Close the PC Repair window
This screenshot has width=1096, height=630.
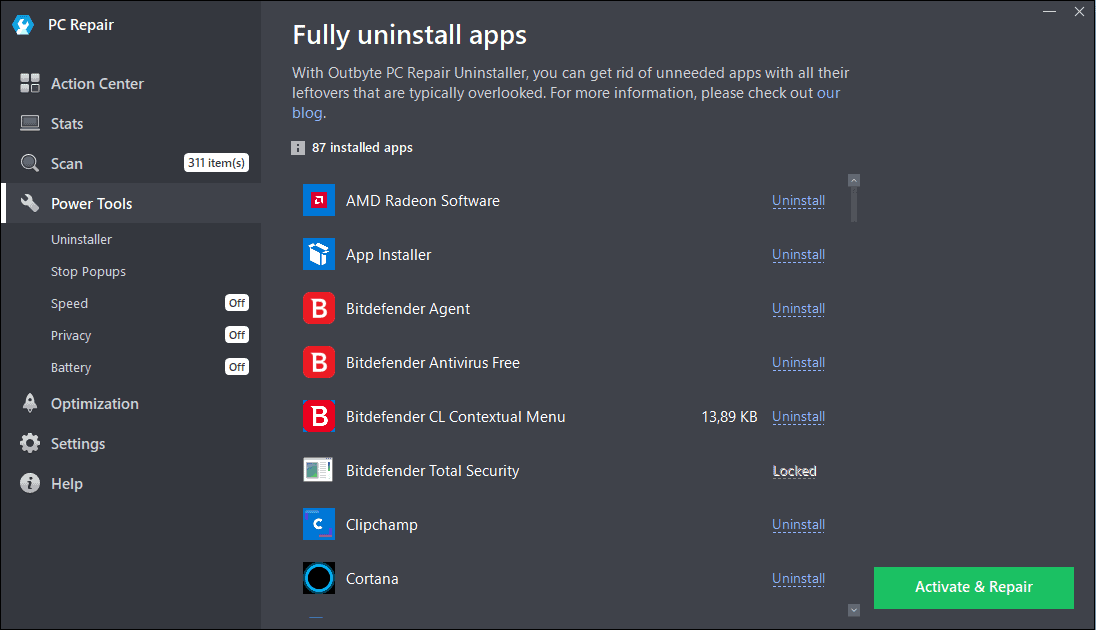1079,12
